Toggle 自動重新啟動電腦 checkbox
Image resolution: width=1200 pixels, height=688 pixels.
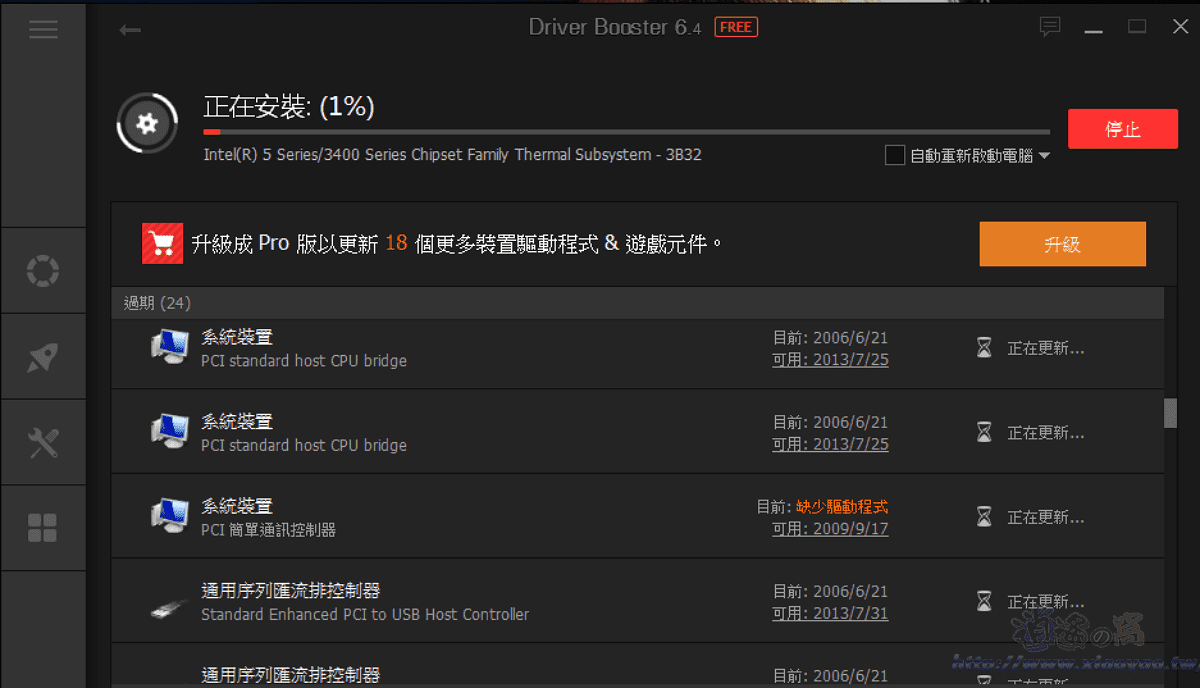pyautogui.click(x=895, y=156)
